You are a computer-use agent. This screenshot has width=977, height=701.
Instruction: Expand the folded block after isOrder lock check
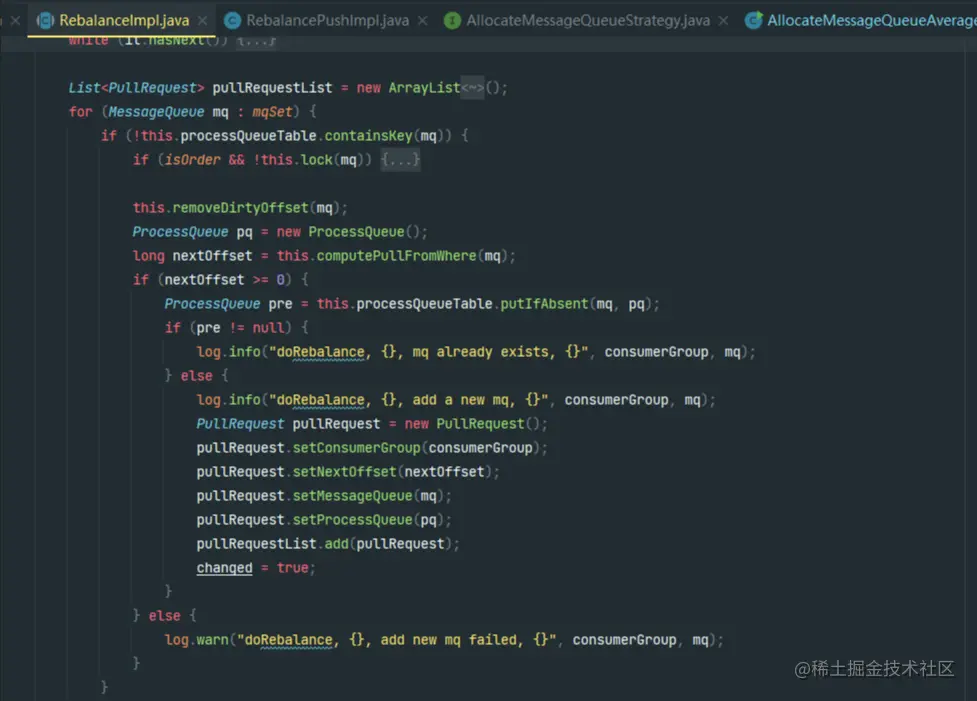(x=400, y=160)
